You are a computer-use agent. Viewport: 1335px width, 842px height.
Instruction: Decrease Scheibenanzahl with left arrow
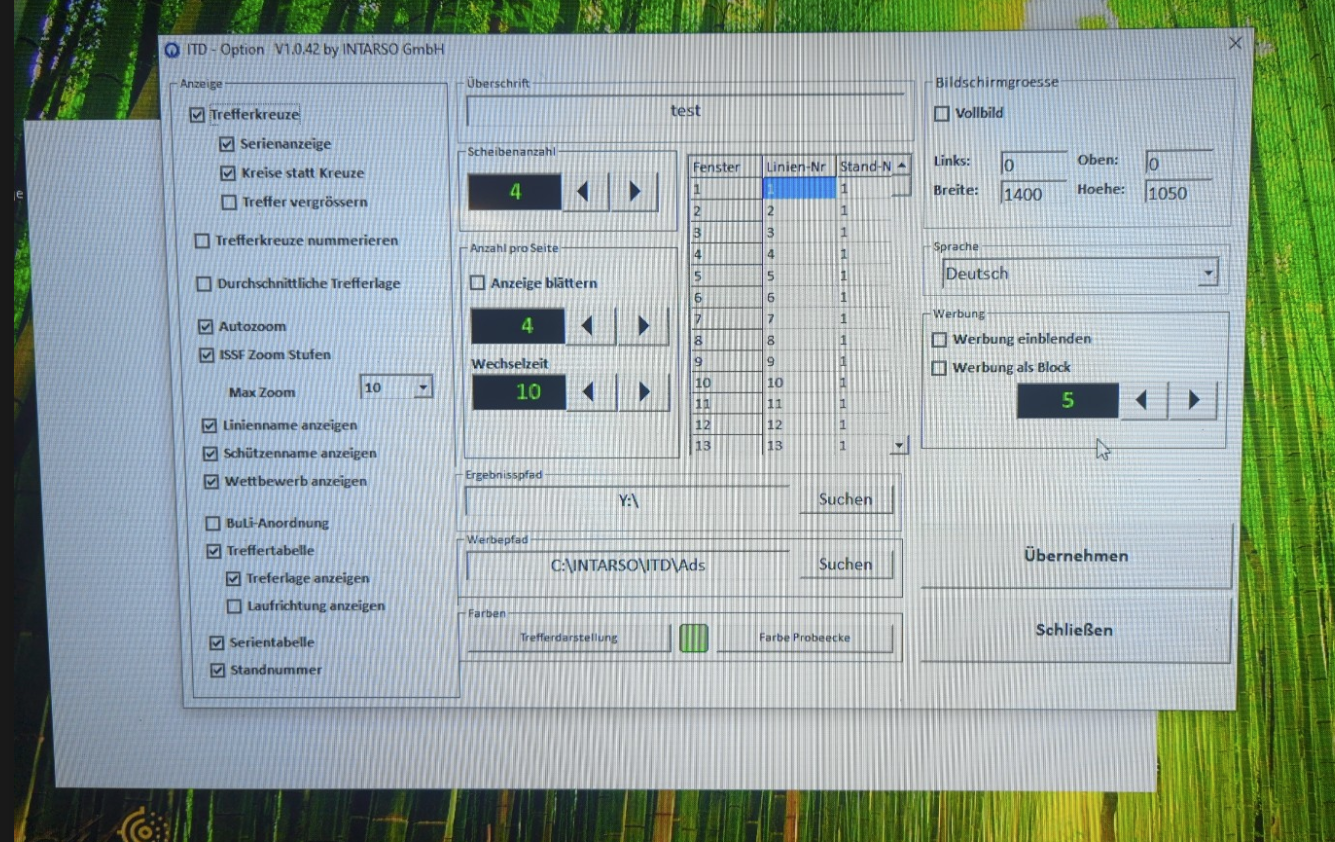tap(585, 191)
